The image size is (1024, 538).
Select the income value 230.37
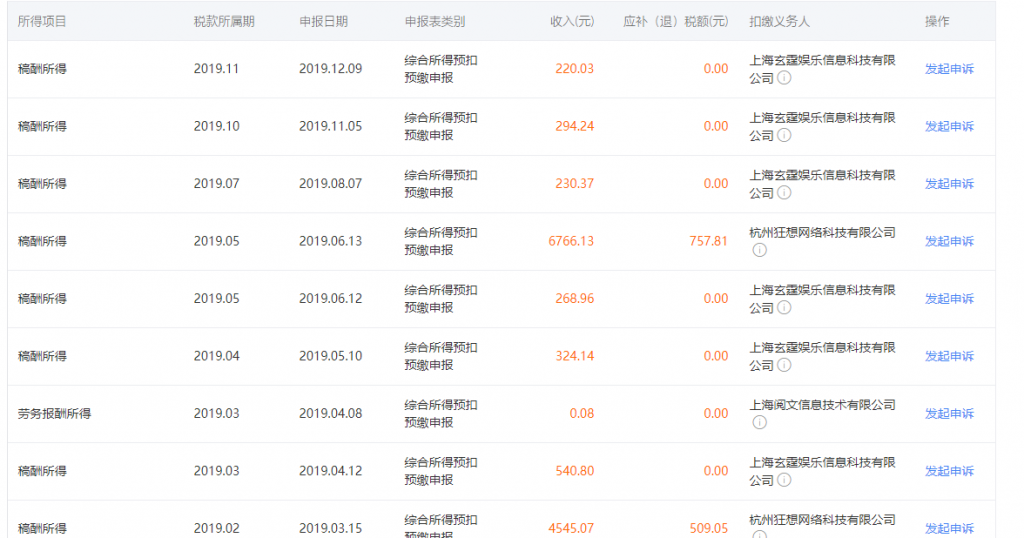tap(575, 183)
